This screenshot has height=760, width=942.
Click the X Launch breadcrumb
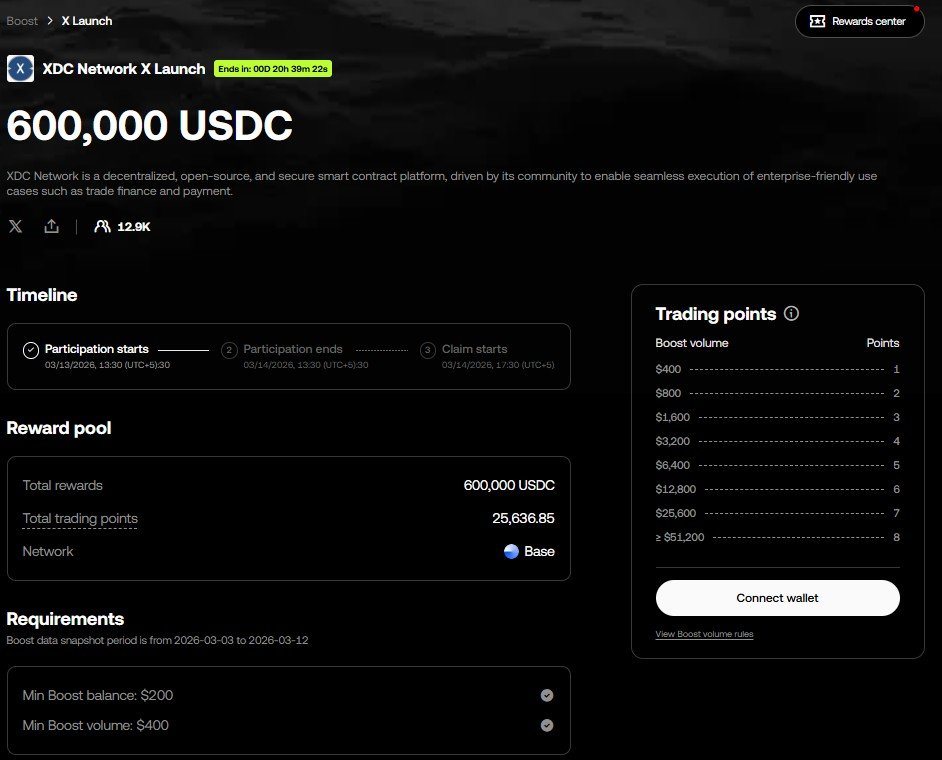point(87,21)
